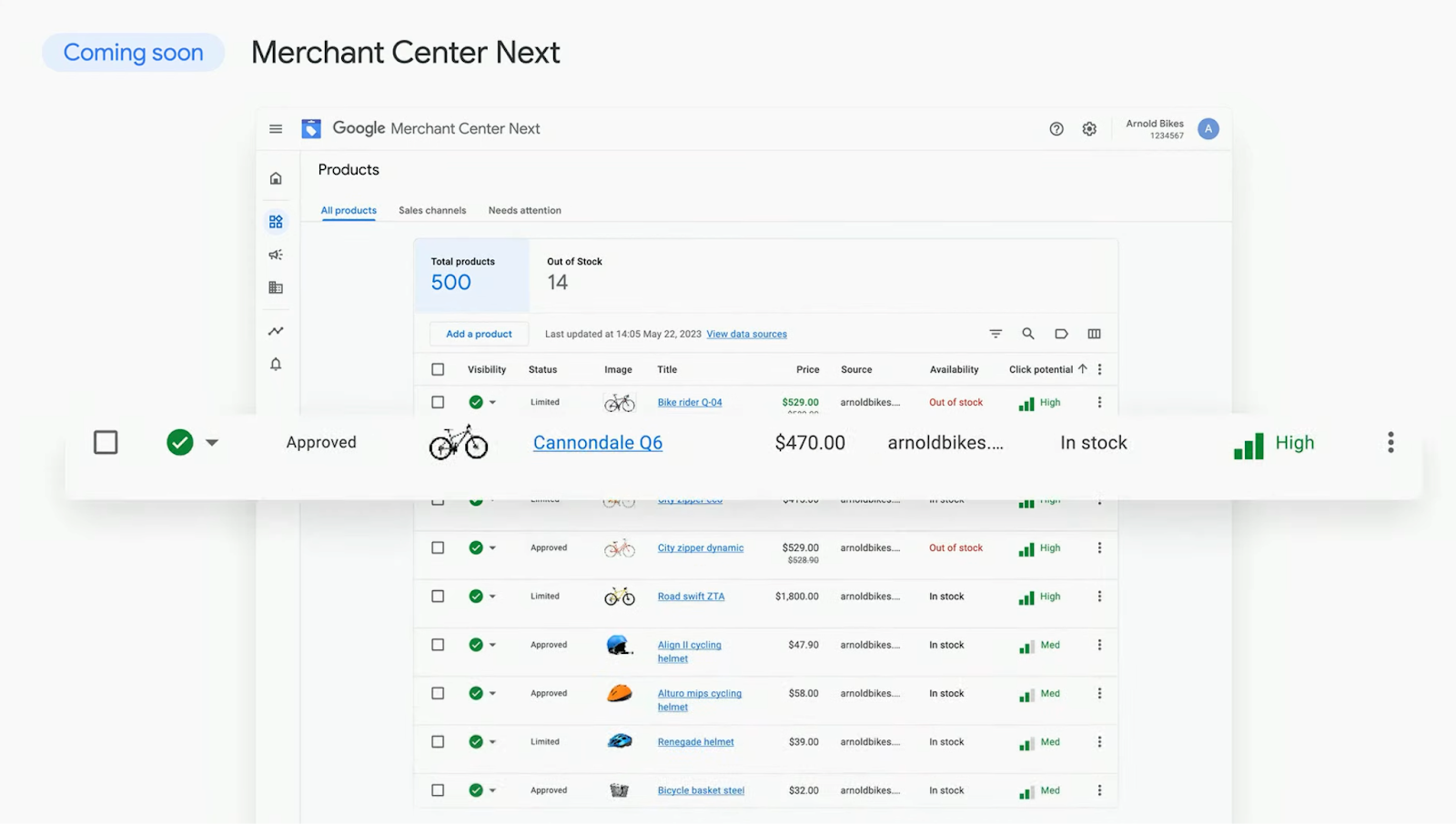Switch to the Sales channels tab

432,210
